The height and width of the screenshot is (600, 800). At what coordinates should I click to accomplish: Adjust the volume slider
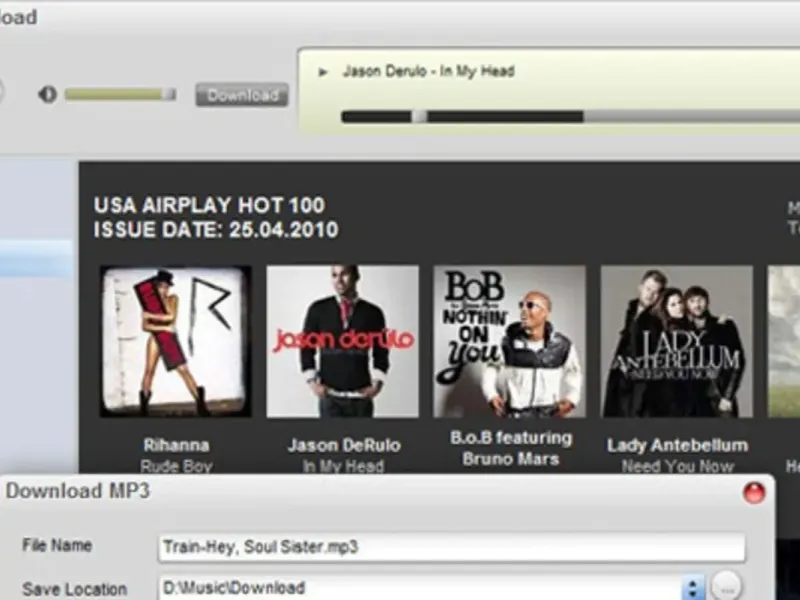120,95
